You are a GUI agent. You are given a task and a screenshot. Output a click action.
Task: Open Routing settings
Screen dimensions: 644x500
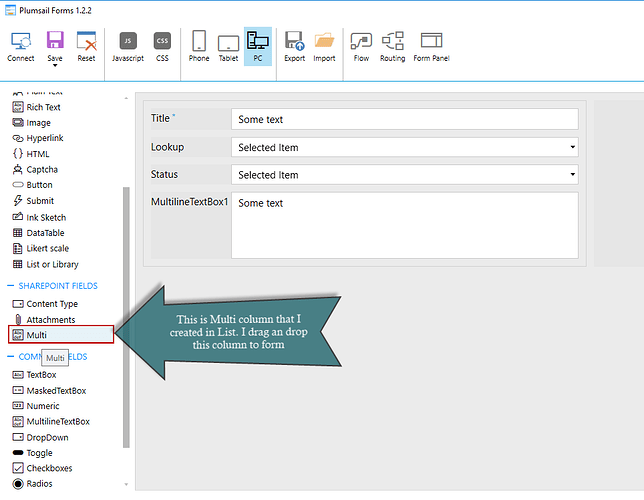[392, 47]
